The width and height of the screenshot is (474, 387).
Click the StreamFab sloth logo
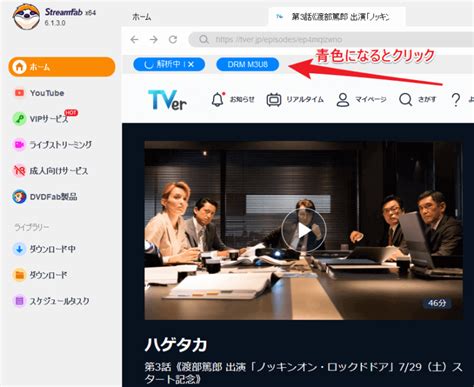click(x=26, y=16)
